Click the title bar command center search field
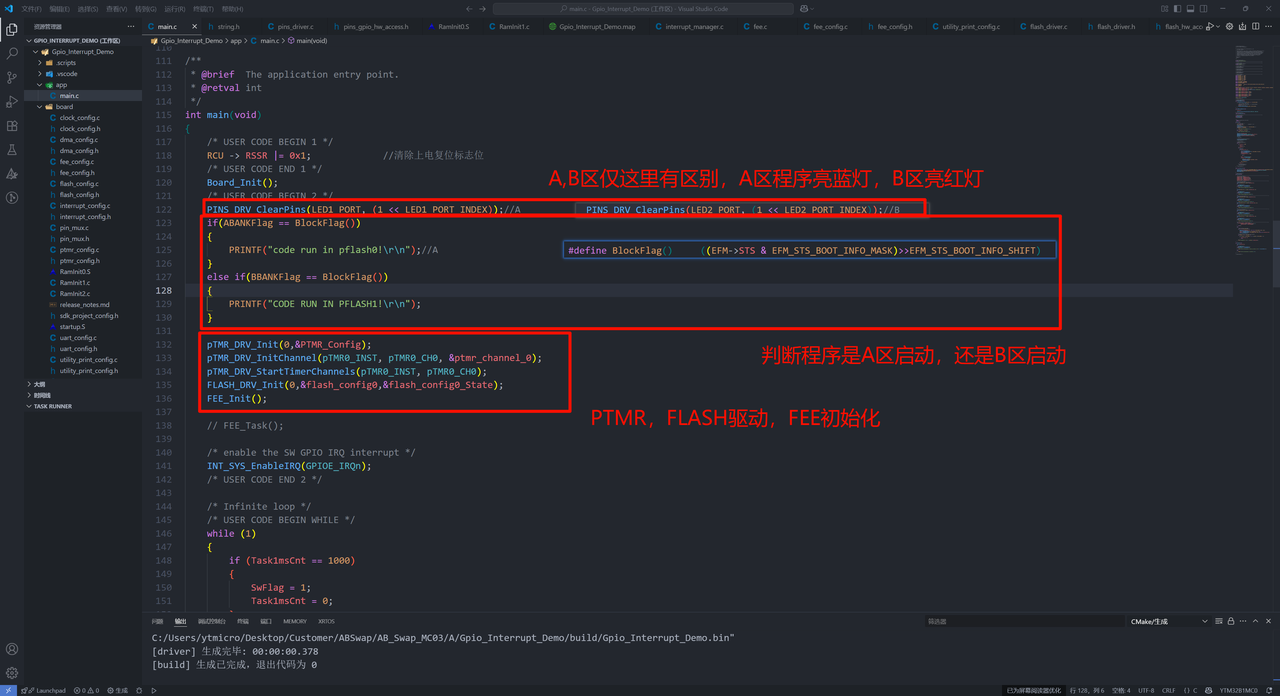The width and height of the screenshot is (1280, 696). pos(643,9)
